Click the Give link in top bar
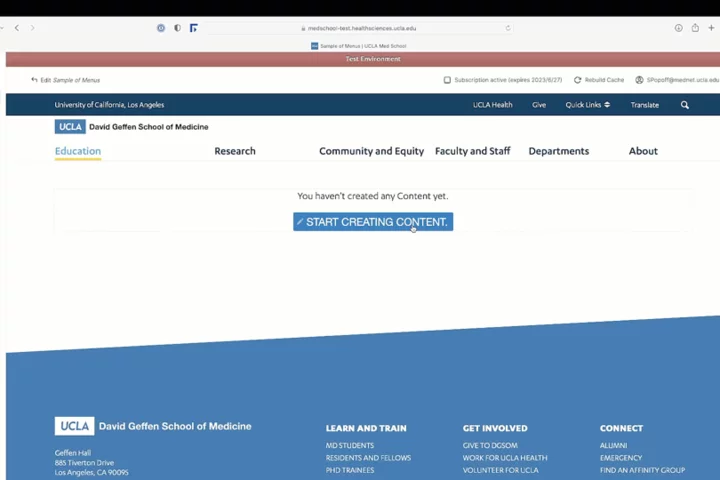 coord(539,105)
